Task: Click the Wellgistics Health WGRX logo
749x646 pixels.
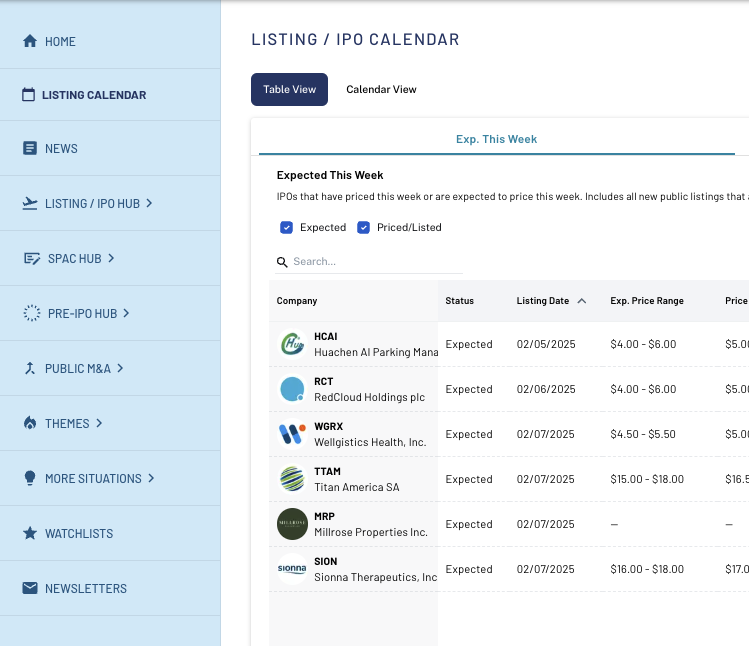Action: 292,434
